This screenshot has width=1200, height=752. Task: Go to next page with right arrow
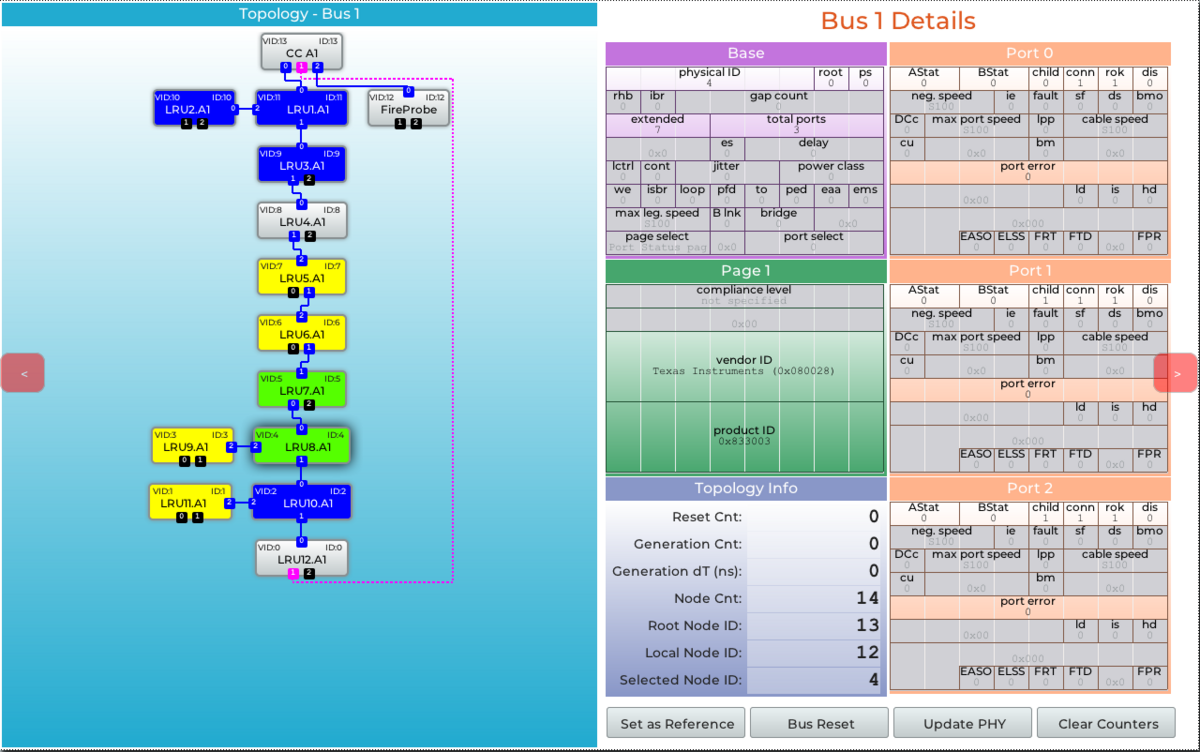click(1176, 373)
